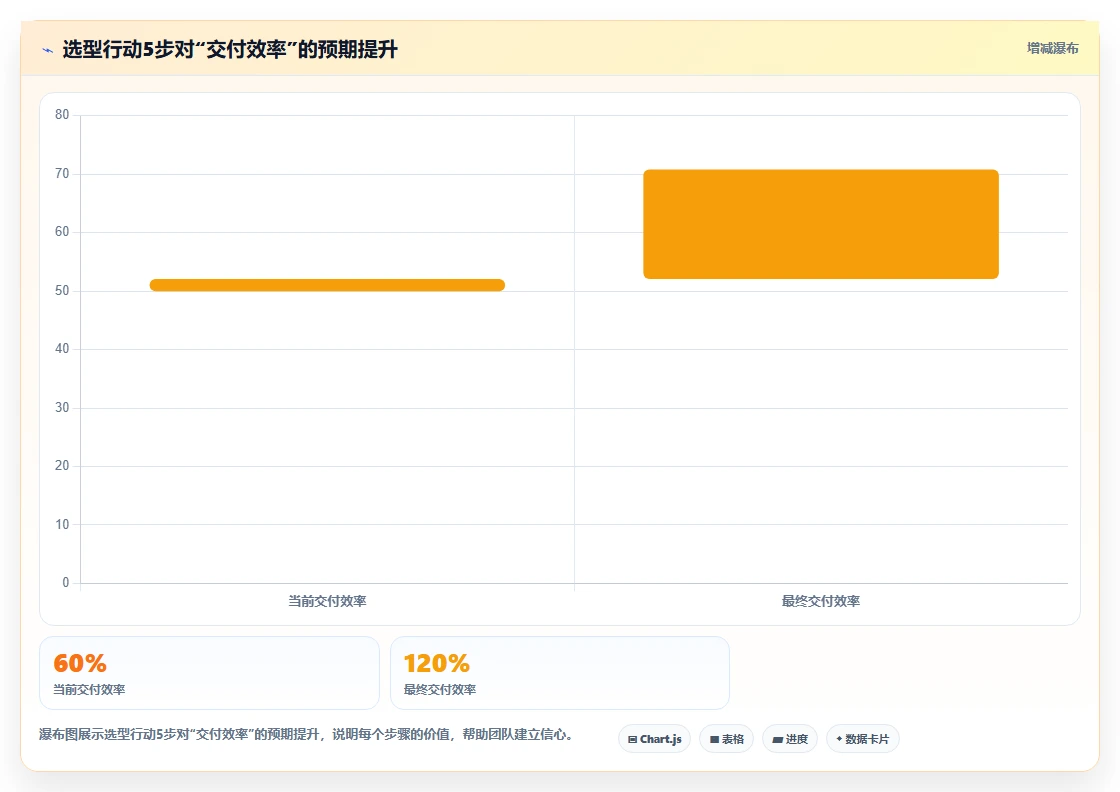Click the y-axis value 10
Screen dimensions: 1120x792
(62, 525)
